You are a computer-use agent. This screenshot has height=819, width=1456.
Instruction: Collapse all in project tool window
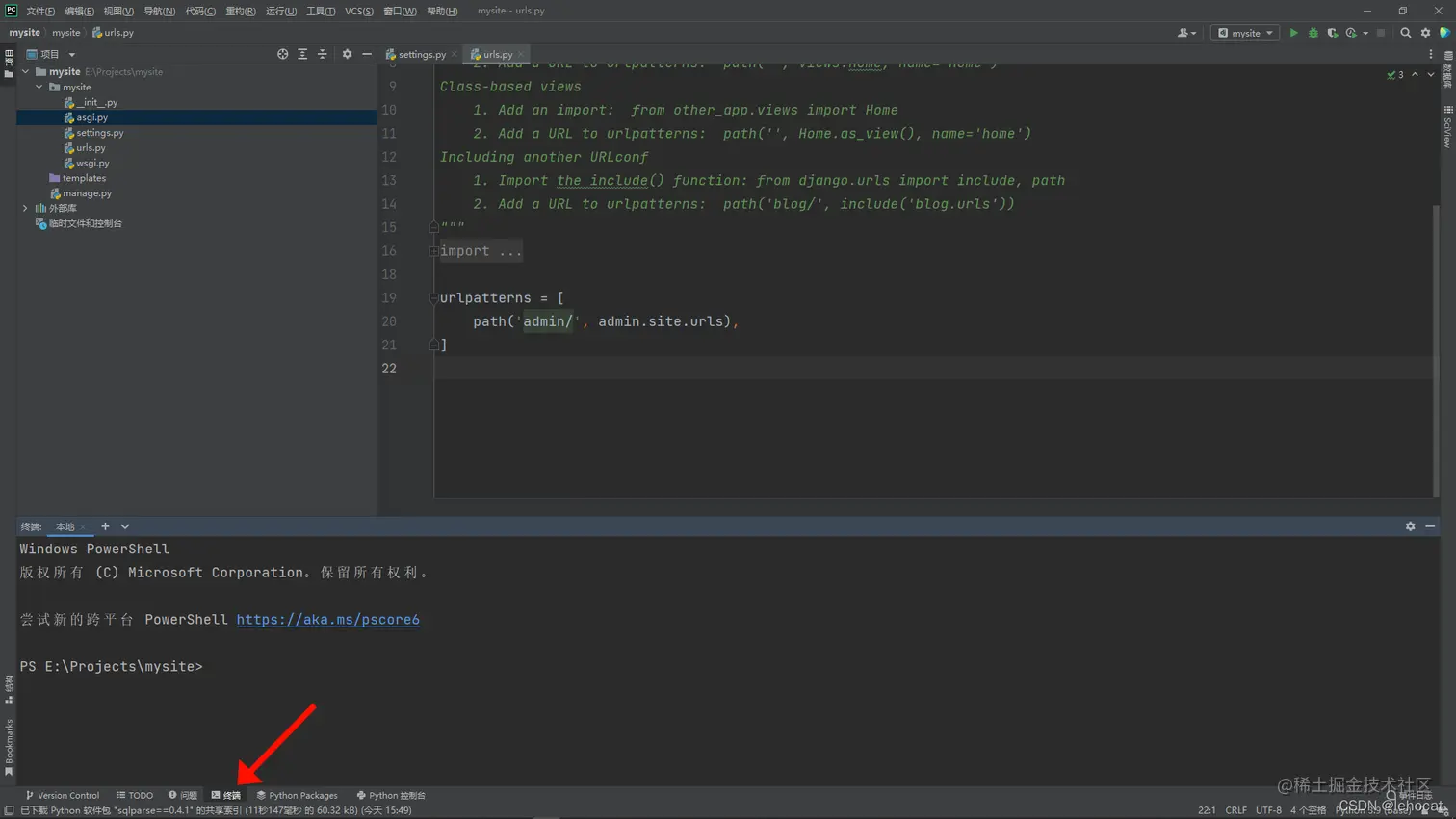[x=323, y=54]
